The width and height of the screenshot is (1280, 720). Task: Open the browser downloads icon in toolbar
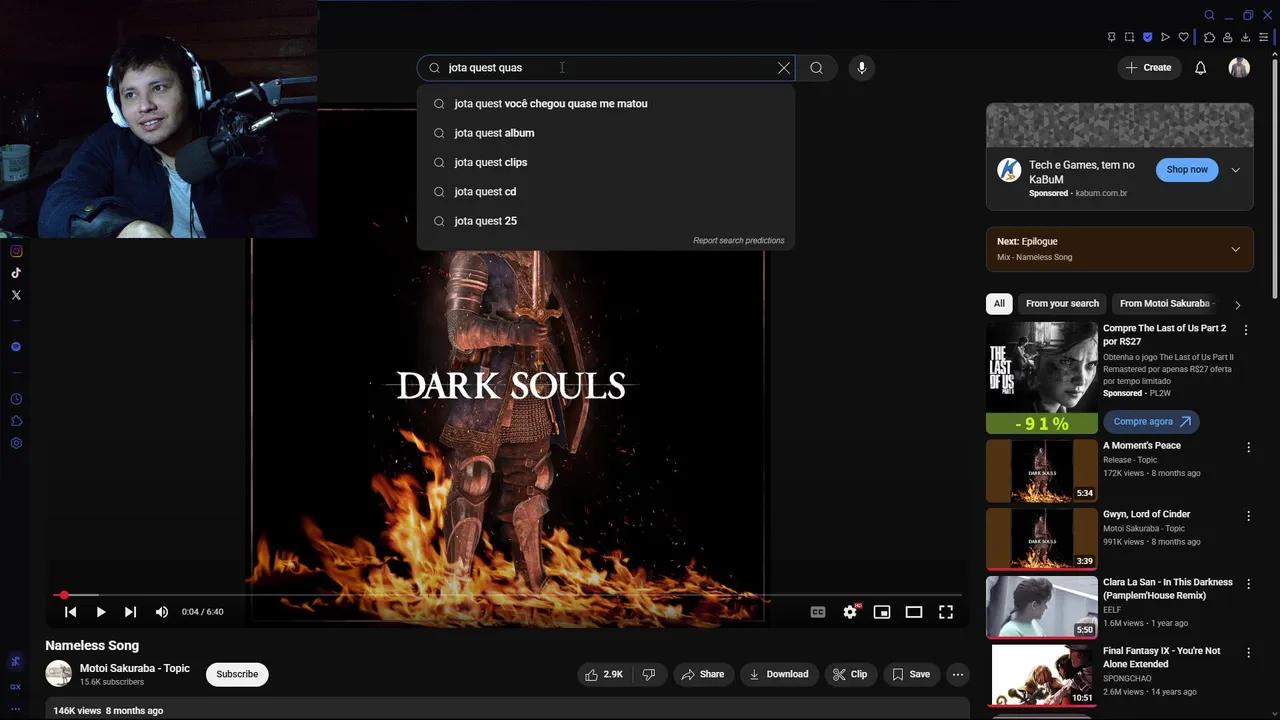(x=1245, y=37)
